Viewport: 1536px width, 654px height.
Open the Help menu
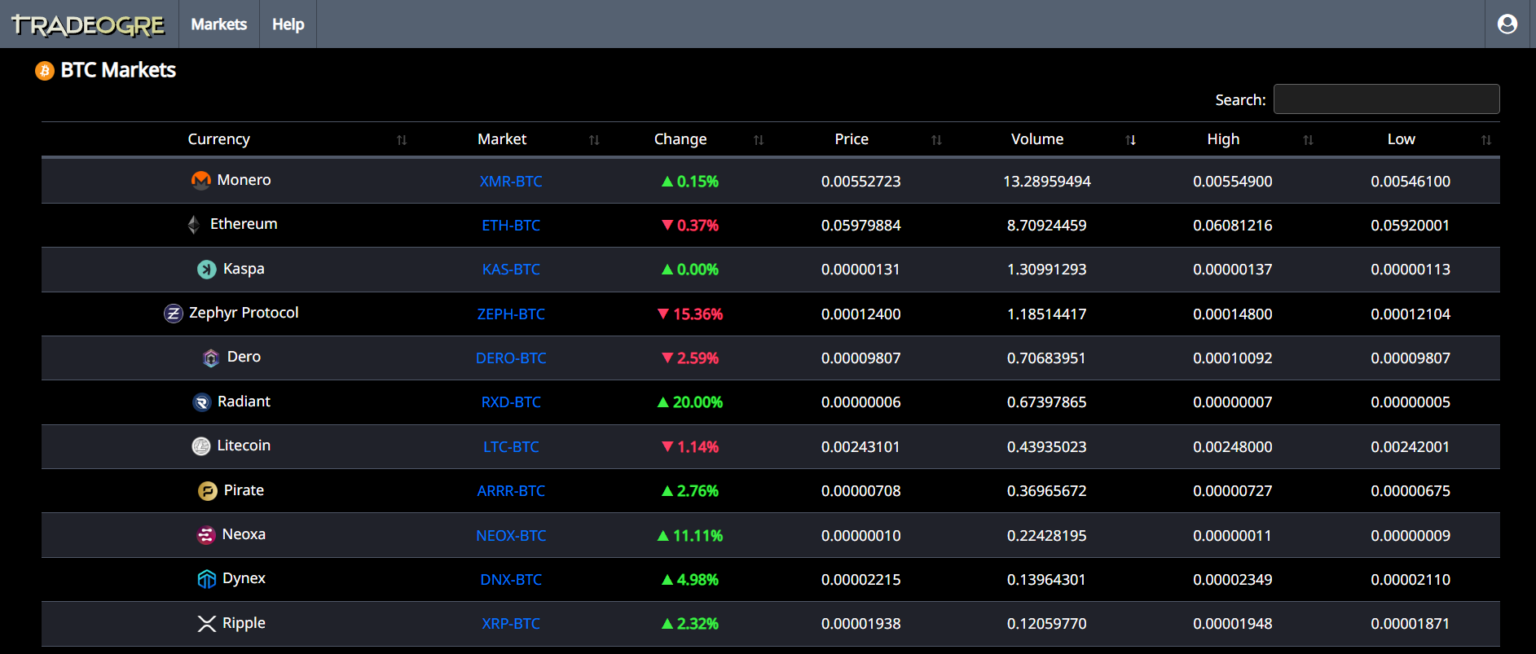[287, 24]
